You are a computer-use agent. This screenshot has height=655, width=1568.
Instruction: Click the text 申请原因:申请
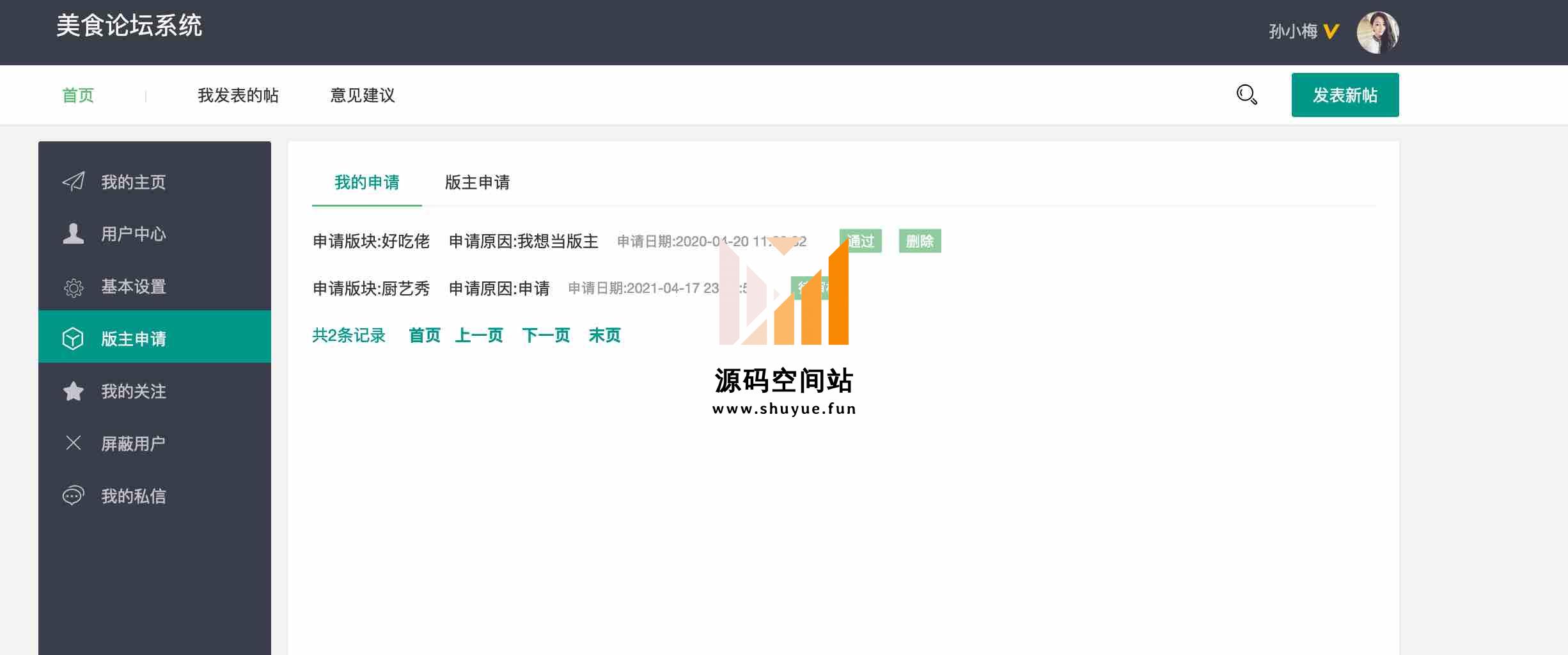tap(499, 288)
